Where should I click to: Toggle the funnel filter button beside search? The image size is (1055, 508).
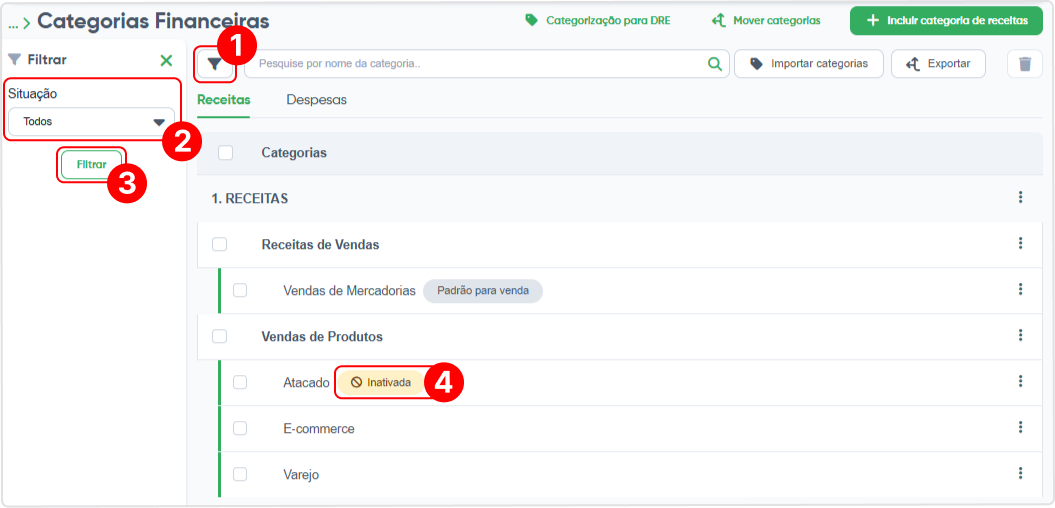215,64
